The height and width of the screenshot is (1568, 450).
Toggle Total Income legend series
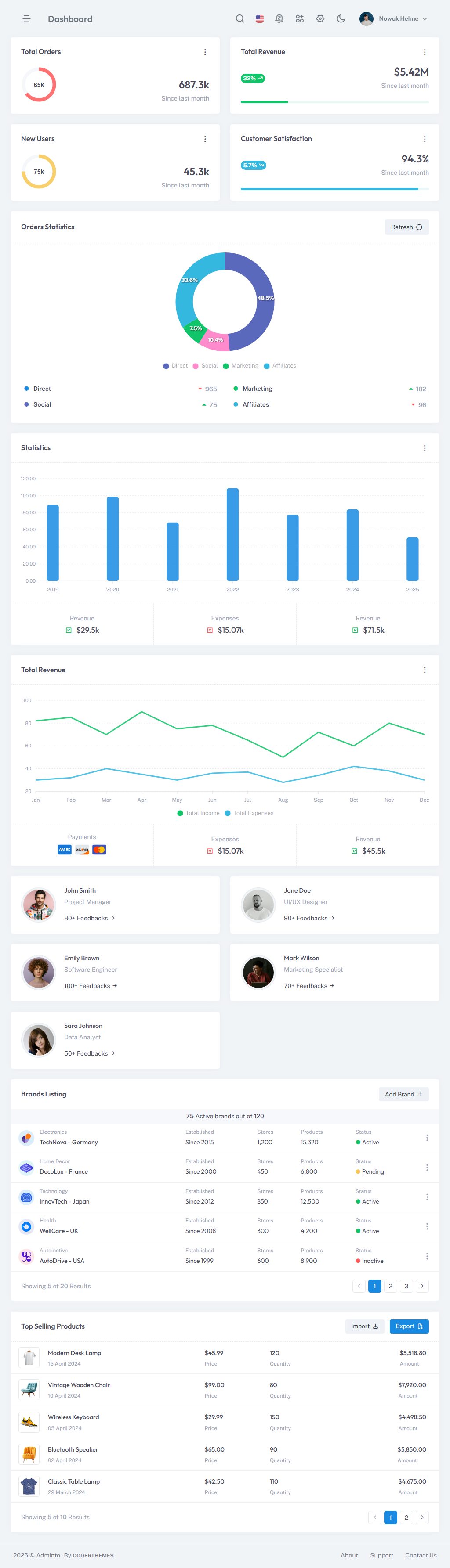click(x=199, y=813)
